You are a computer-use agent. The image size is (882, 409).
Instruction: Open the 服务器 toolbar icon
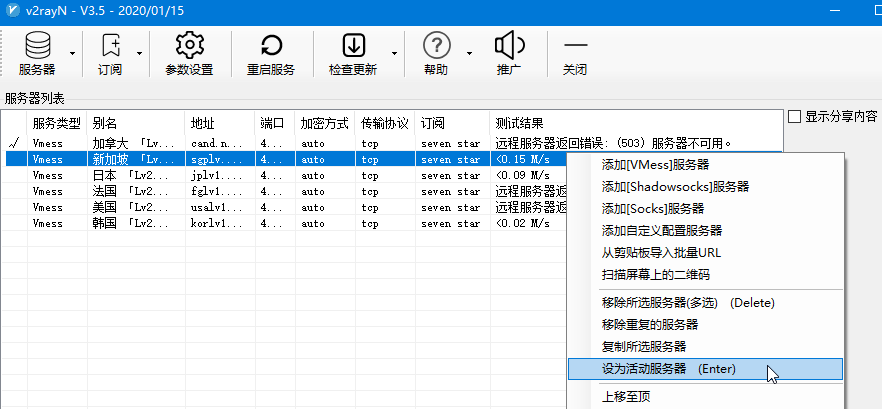click(x=37, y=46)
